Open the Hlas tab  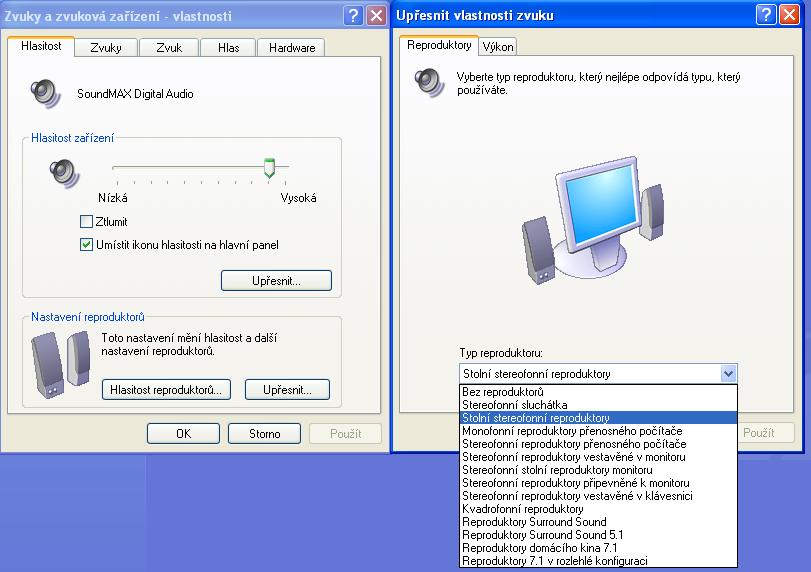pos(228,48)
